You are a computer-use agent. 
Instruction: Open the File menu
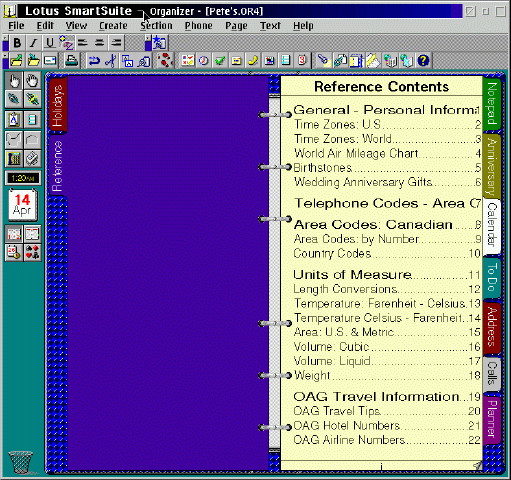(16, 26)
